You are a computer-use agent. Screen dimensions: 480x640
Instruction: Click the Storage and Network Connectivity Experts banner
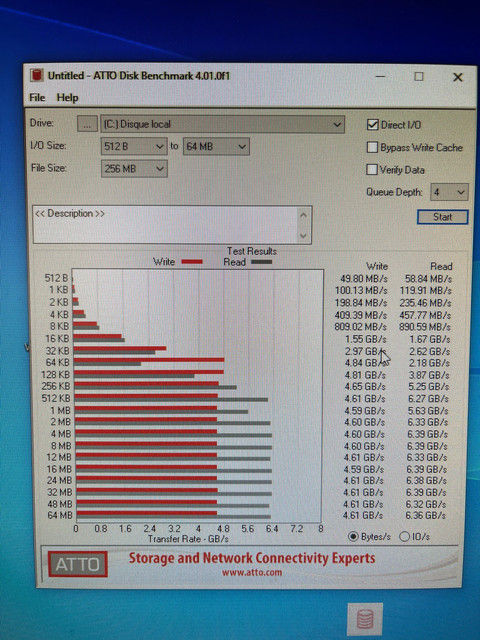(x=252, y=558)
